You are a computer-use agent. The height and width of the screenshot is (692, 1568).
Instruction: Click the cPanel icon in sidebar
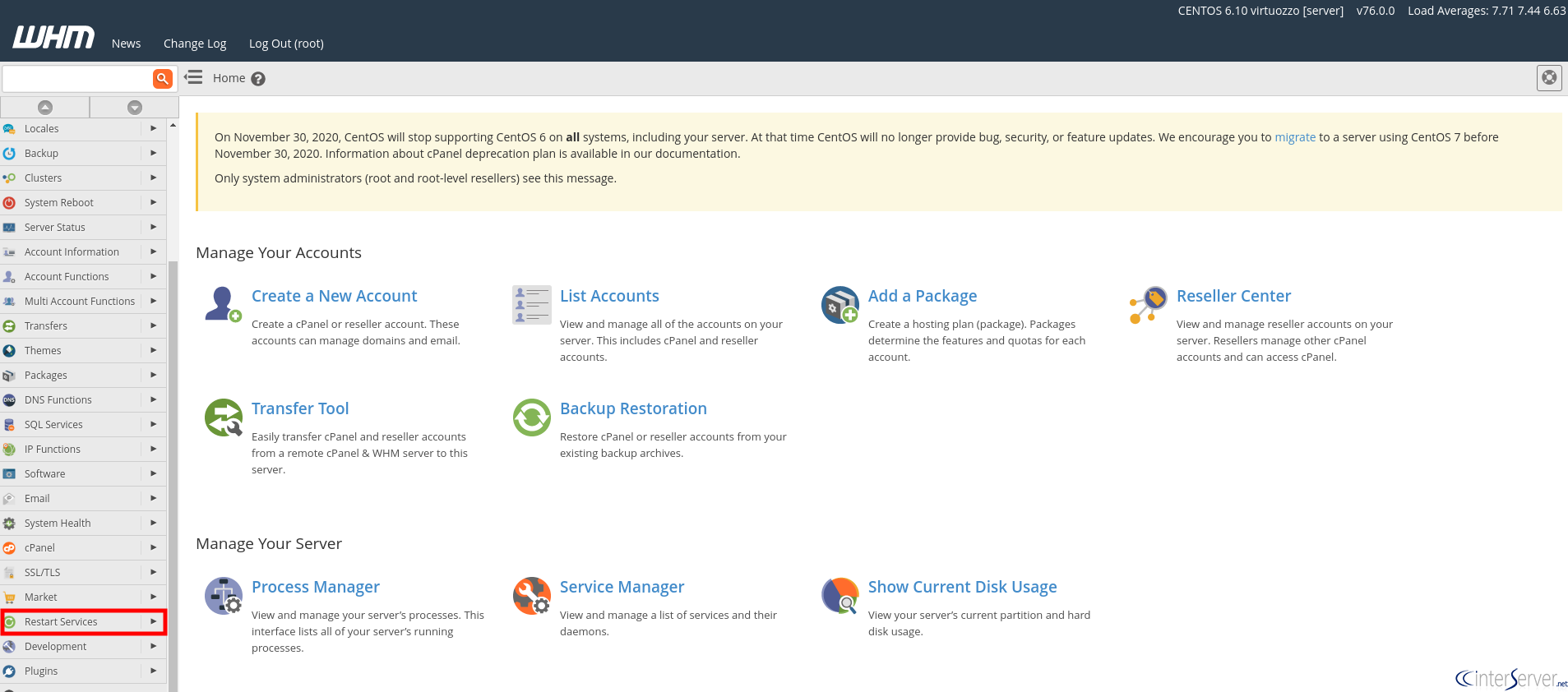[9, 548]
